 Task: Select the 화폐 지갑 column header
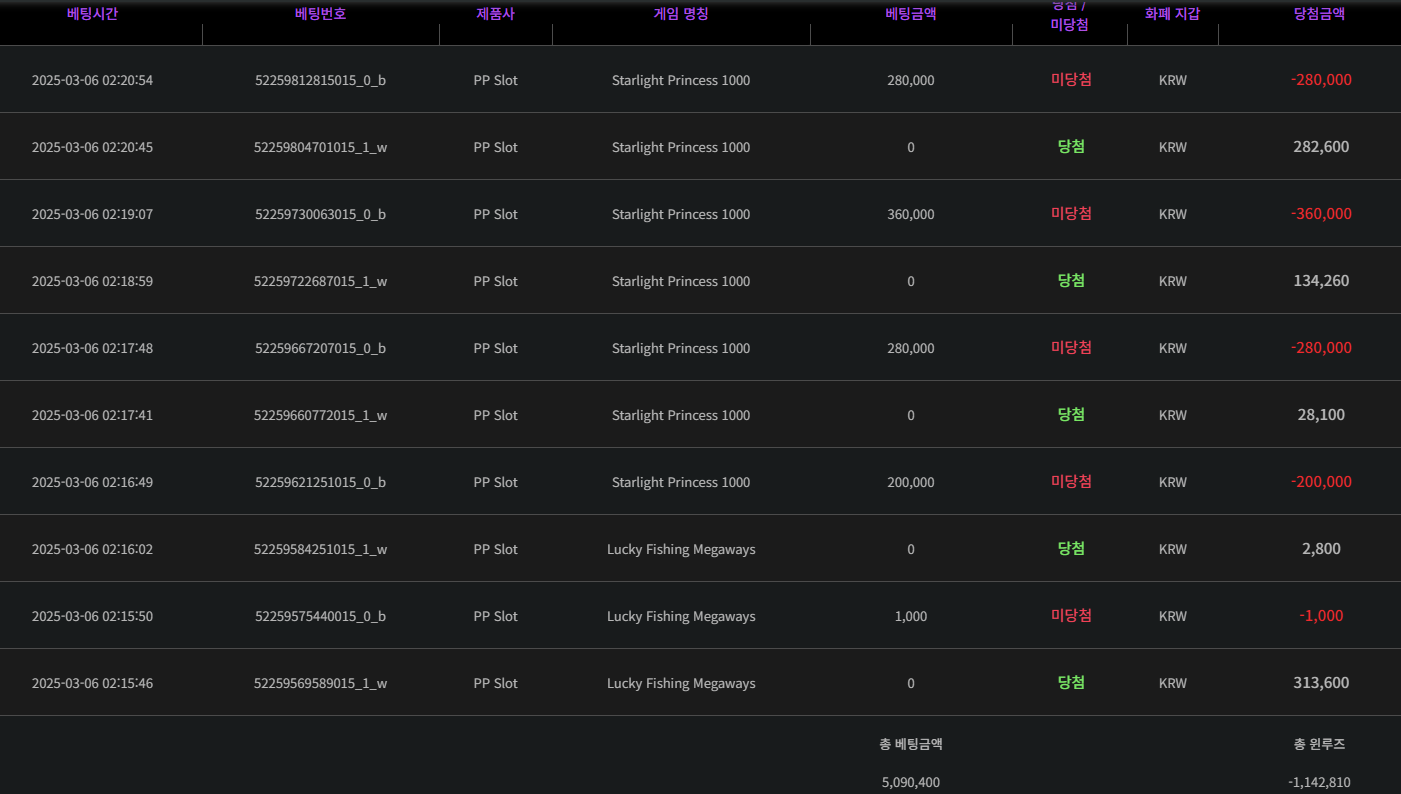point(1172,14)
